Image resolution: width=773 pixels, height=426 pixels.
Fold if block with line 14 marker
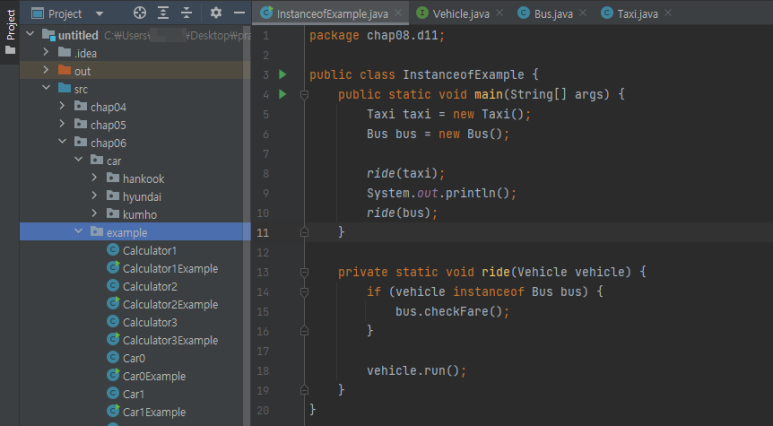pos(304,291)
